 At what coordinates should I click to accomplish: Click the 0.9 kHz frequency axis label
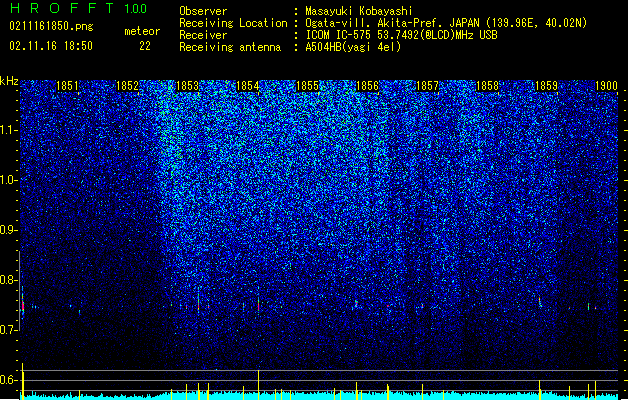tap(8, 230)
